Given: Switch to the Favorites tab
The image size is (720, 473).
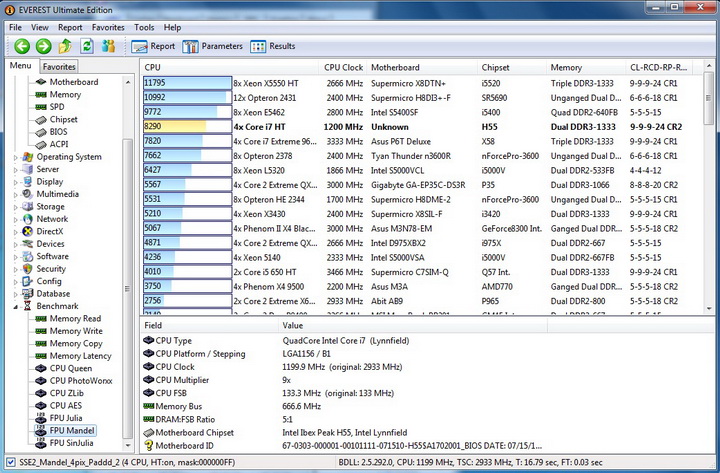Looking at the screenshot, I should click(59, 67).
